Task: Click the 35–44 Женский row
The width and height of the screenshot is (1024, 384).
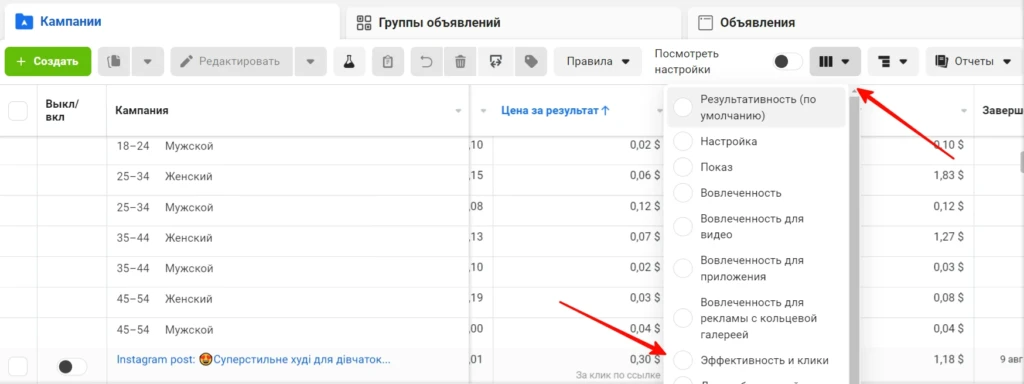Action: pyautogui.click(x=164, y=237)
